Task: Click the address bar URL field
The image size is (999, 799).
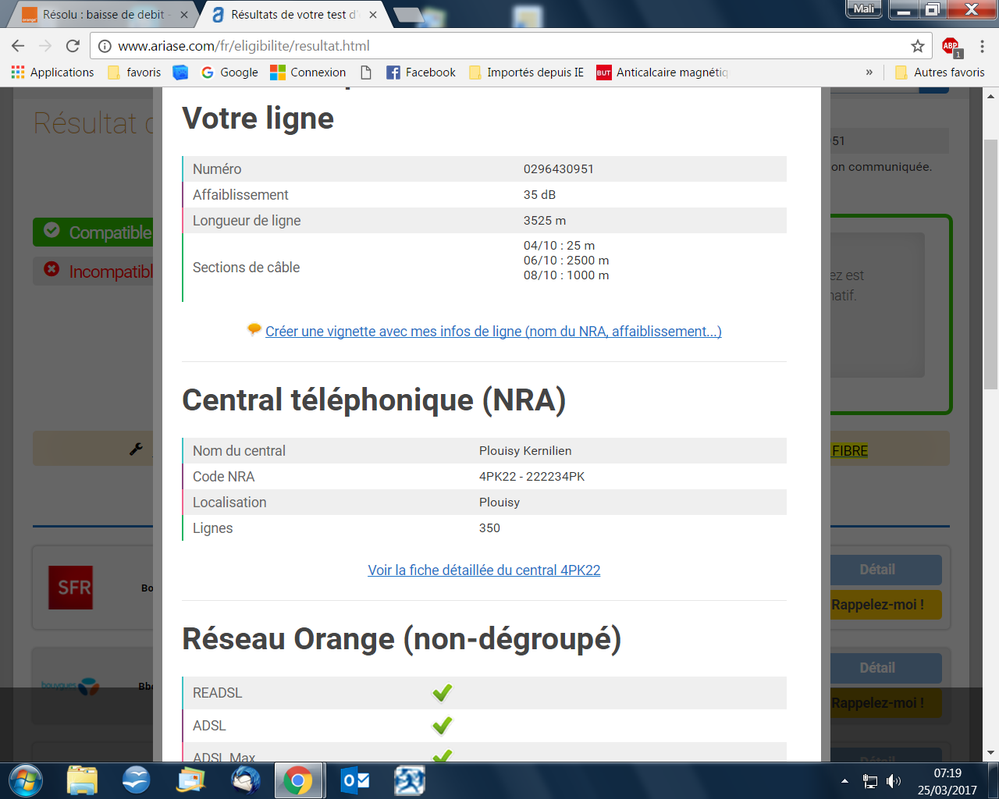Action: tap(500, 46)
